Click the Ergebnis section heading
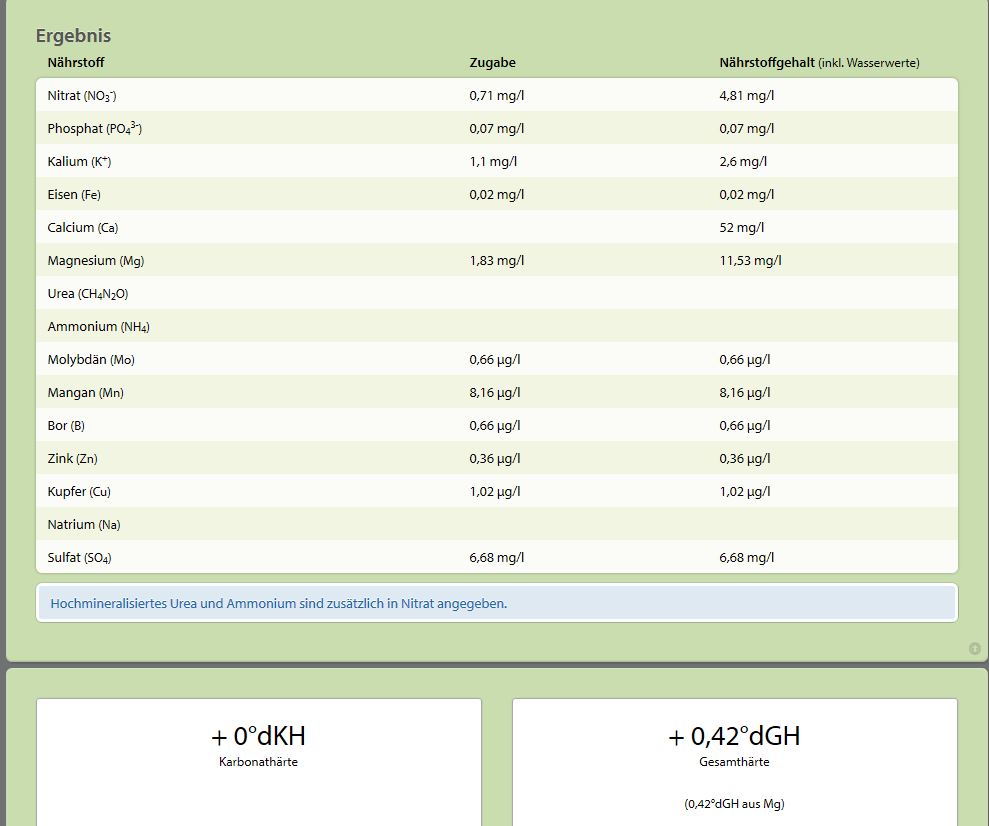This screenshot has width=989, height=826. point(73,36)
